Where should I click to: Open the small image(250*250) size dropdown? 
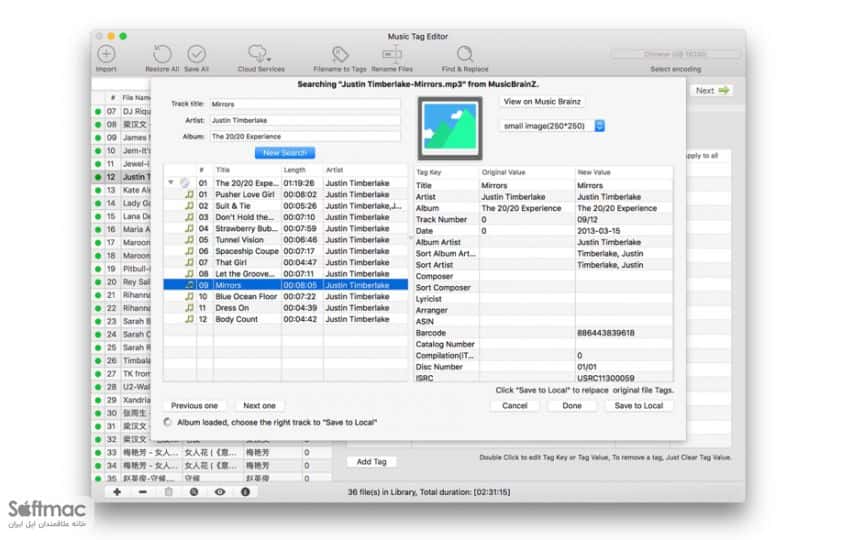(552, 126)
